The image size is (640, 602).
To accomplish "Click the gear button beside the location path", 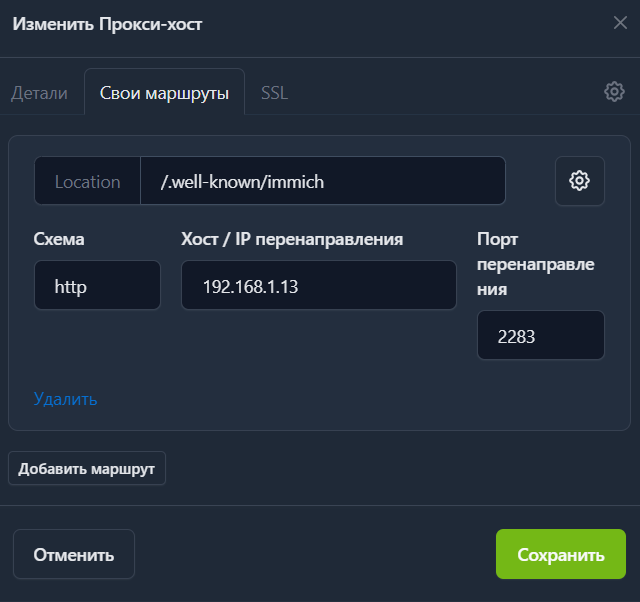I will [x=579, y=181].
